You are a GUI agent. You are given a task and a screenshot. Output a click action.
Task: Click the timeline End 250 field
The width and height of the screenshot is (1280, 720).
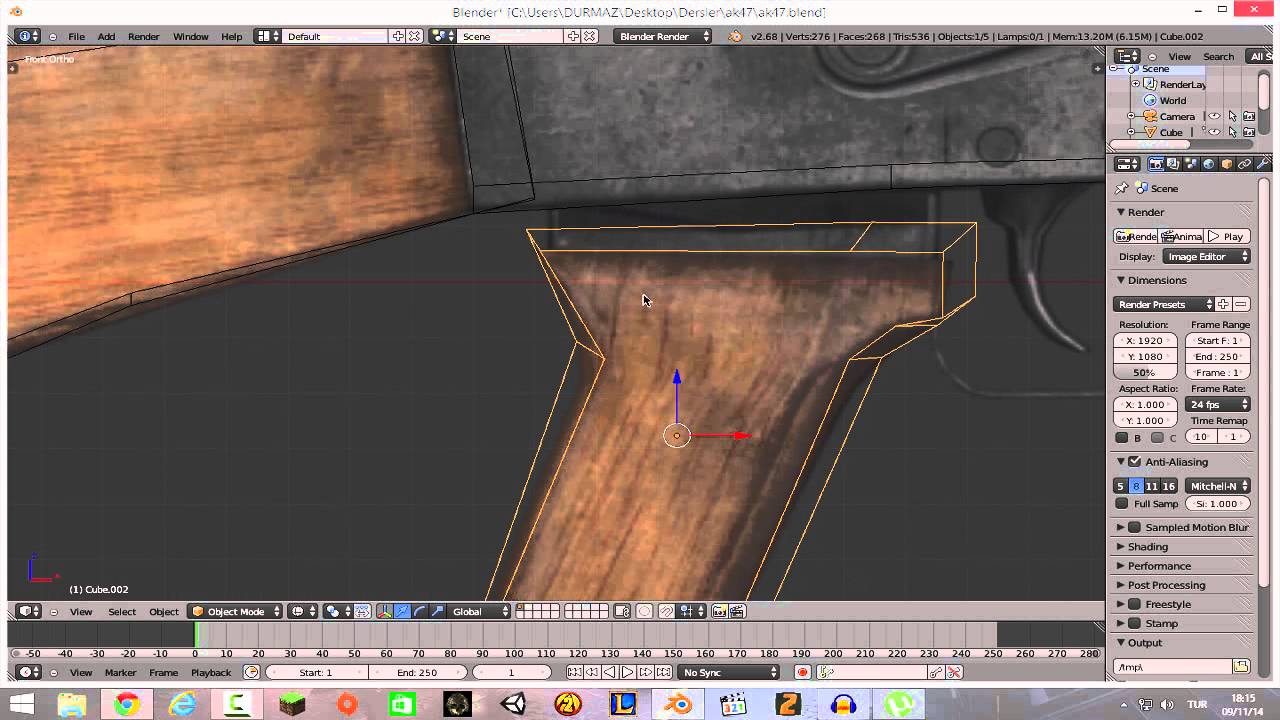417,672
